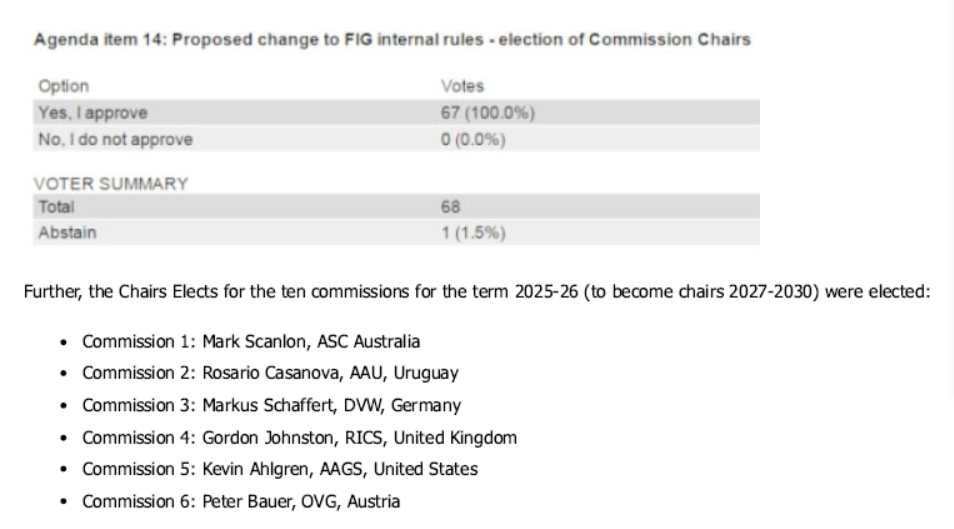Click the VOTER SUMMARY heading

(x=97, y=184)
